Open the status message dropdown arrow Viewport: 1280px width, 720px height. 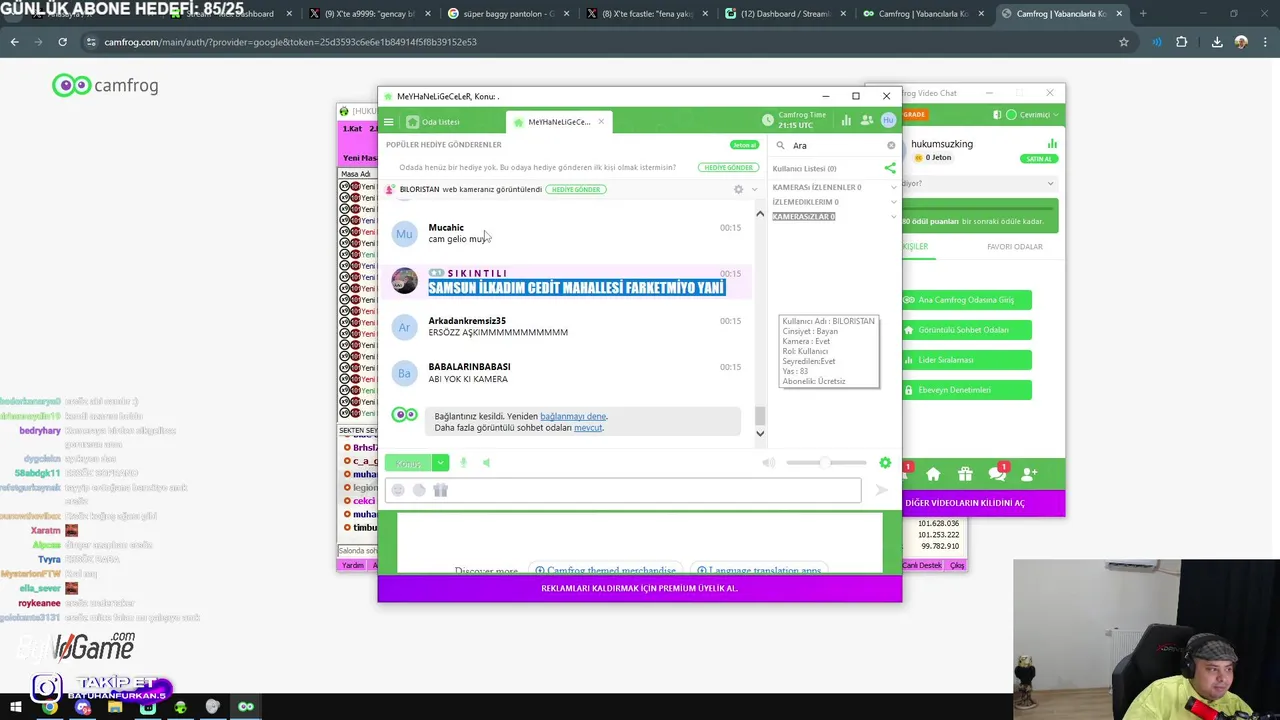point(1050,184)
